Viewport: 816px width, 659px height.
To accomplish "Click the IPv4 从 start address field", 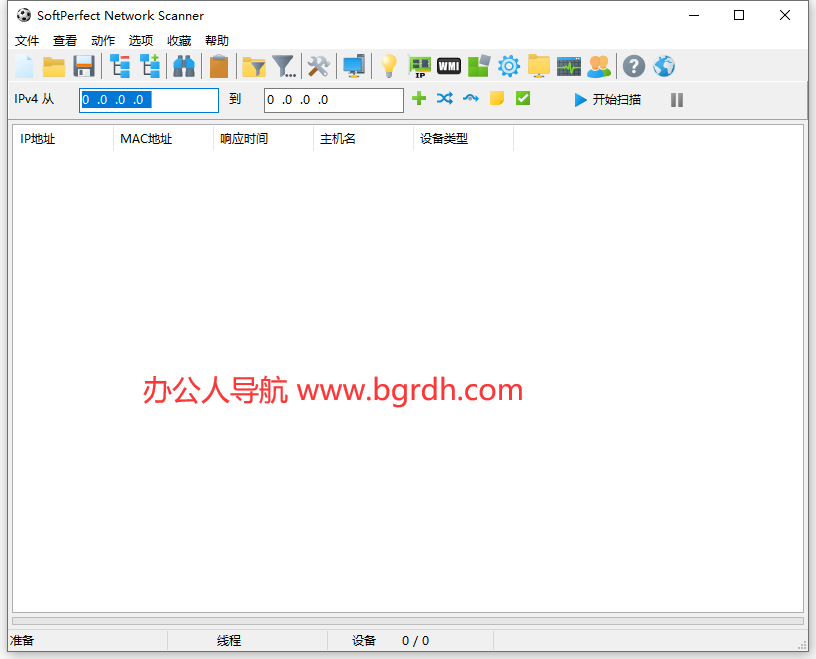I will tap(149, 100).
